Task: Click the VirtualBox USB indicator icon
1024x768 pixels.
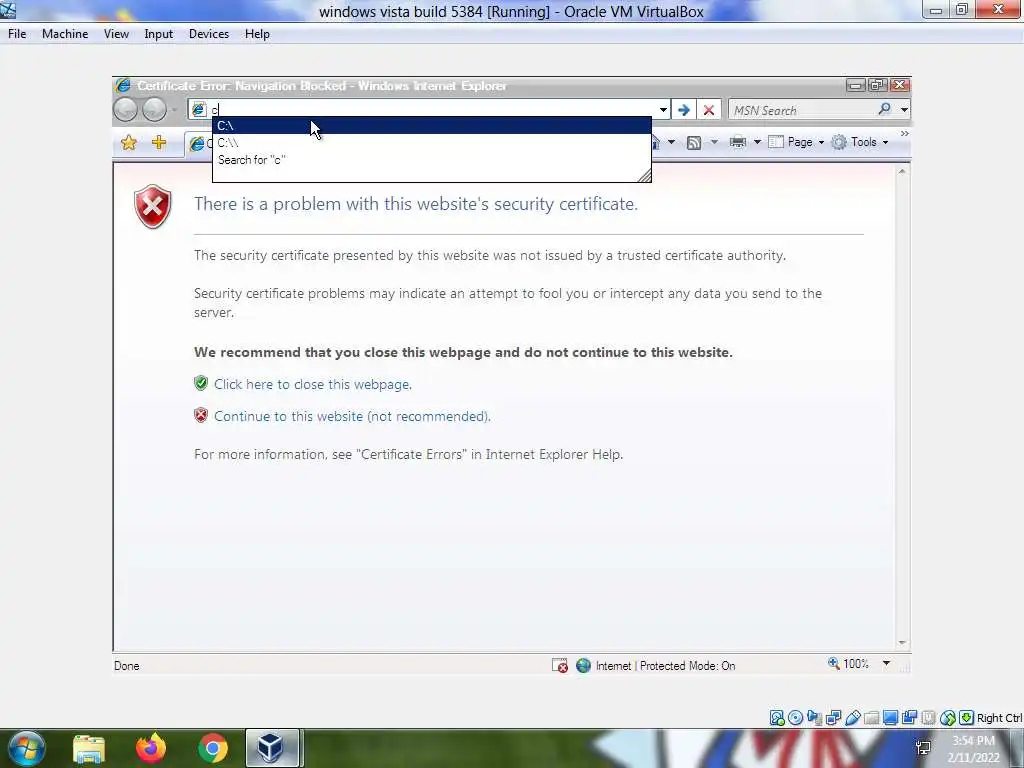Action: click(852, 718)
